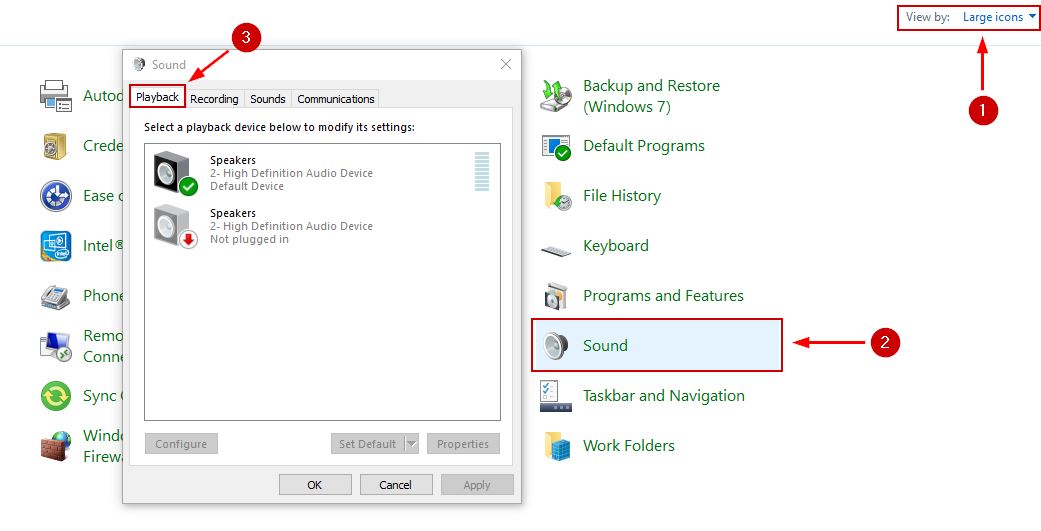Open the RemoteApp Connections icon
Viewport: 1041px width, 531px height.
pos(56,346)
